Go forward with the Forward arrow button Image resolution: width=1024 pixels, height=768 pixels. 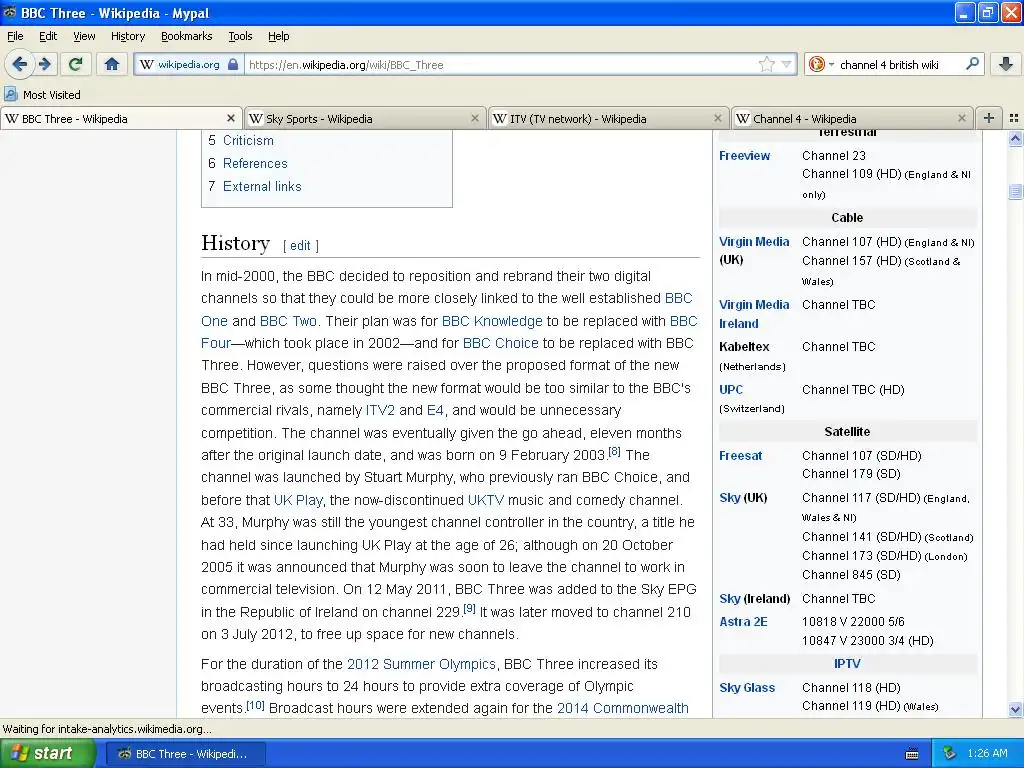(45, 64)
